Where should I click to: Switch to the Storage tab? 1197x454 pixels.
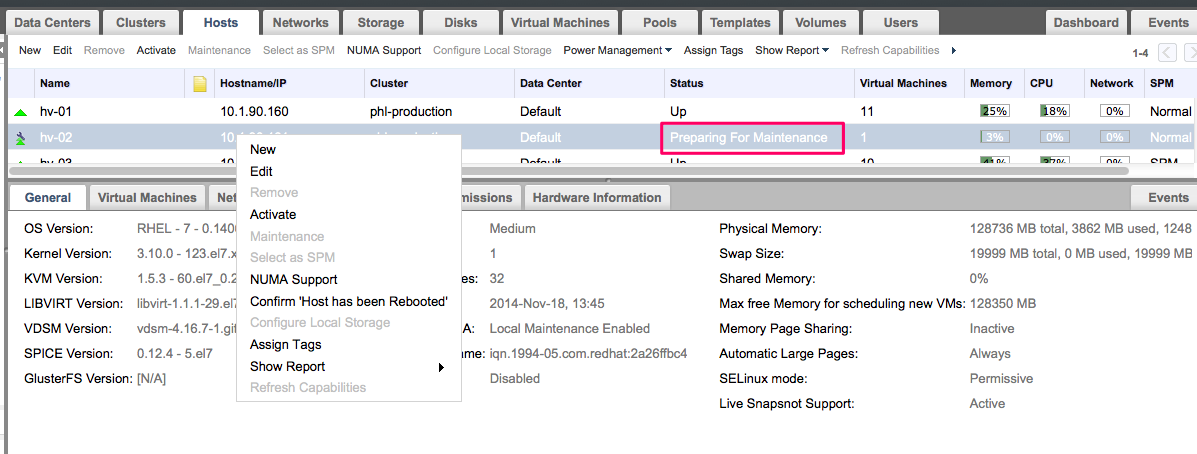pyautogui.click(x=380, y=22)
